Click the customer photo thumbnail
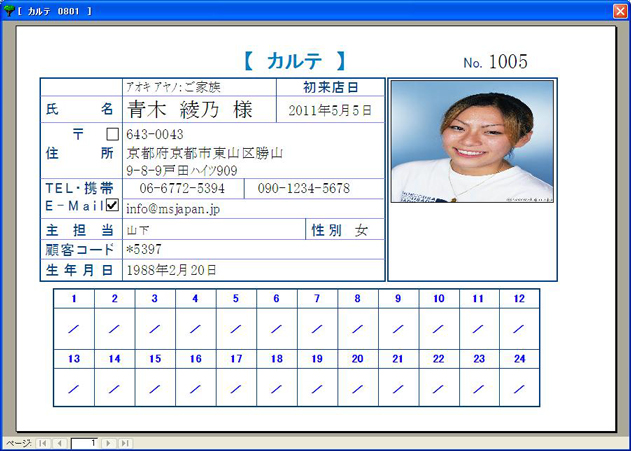 (472, 141)
